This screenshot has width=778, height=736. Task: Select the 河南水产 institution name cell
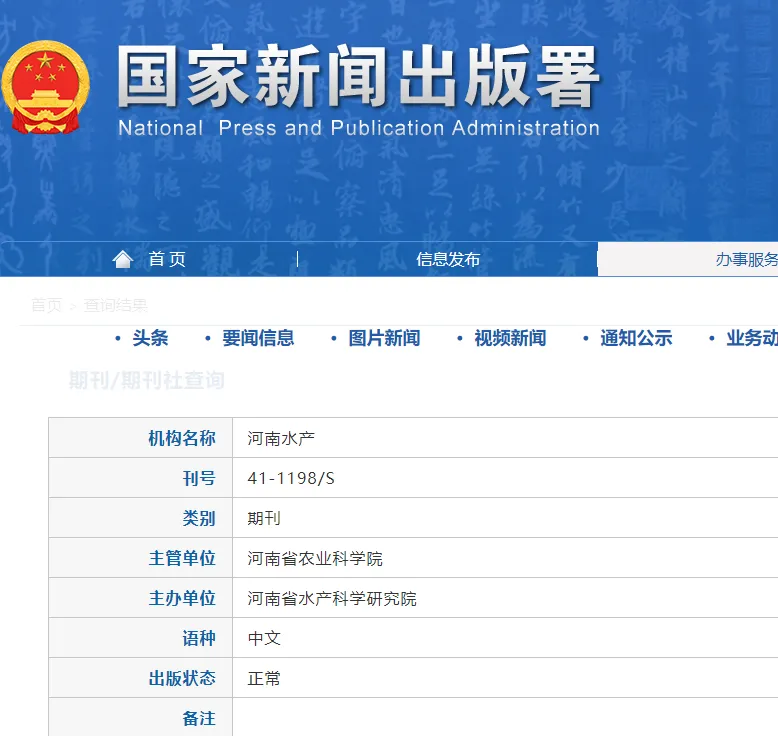coord(281,438)
